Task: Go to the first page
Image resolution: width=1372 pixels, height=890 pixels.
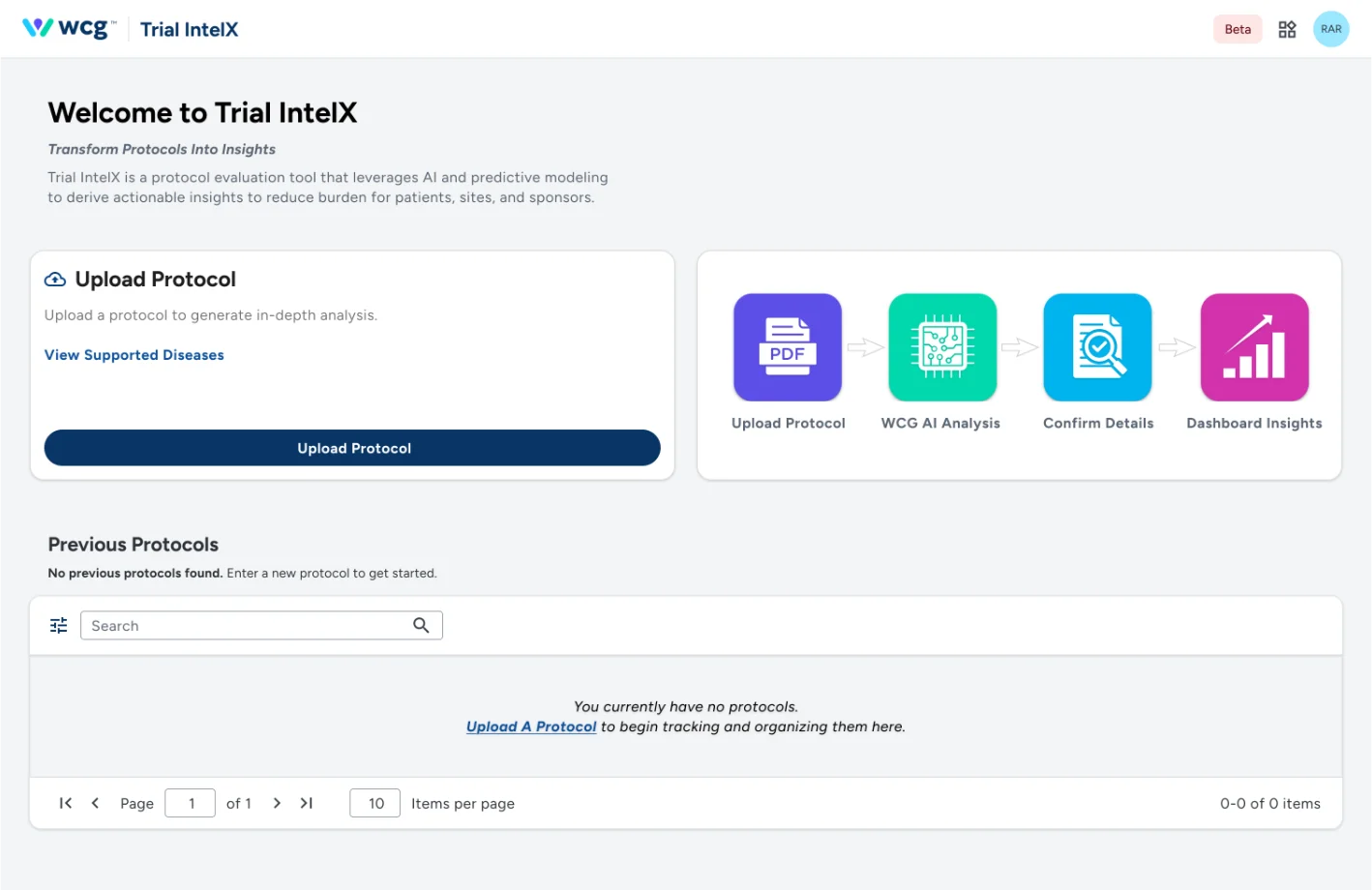Action: tap(65, 803)
